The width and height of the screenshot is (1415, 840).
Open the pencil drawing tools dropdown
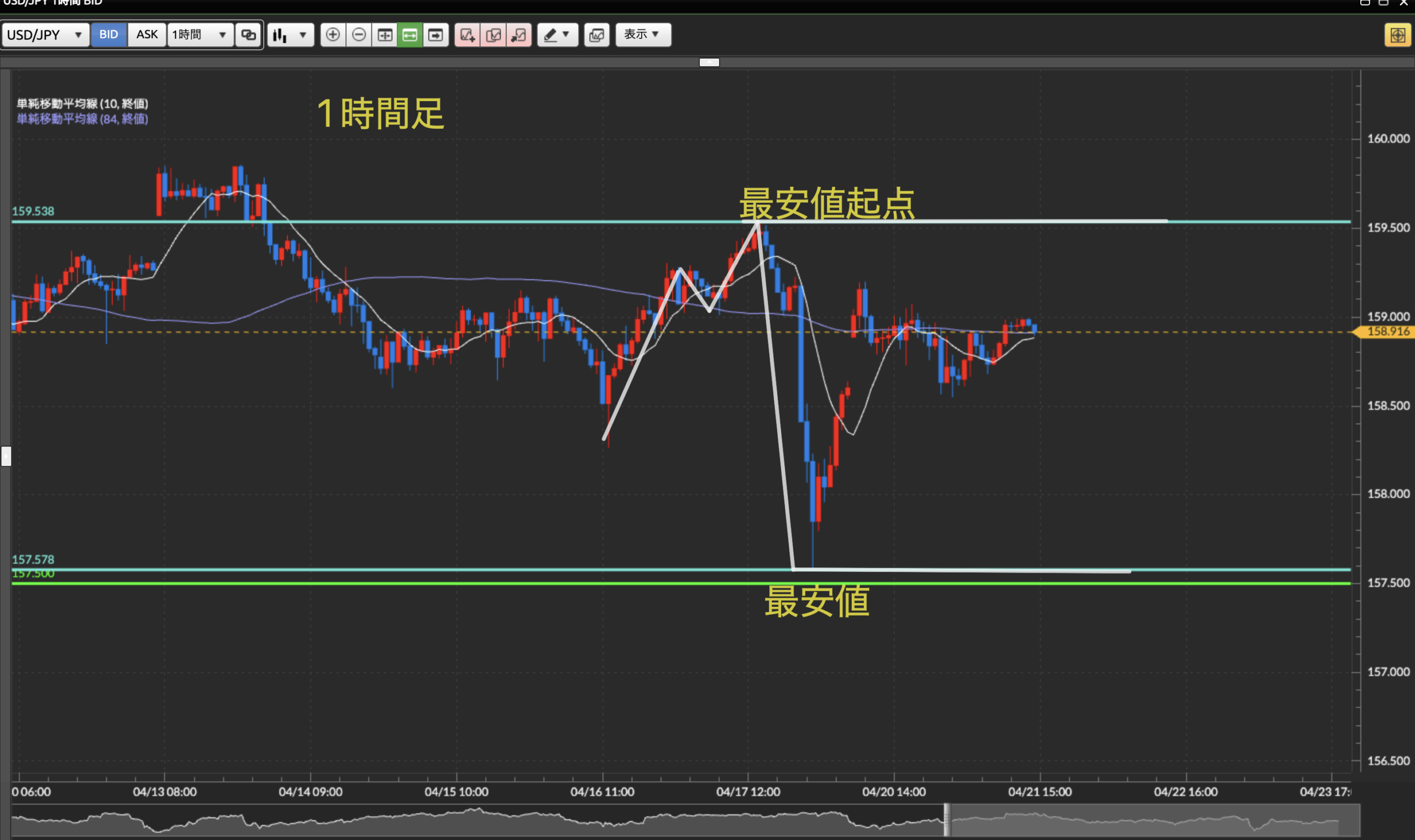coord(557,35)
